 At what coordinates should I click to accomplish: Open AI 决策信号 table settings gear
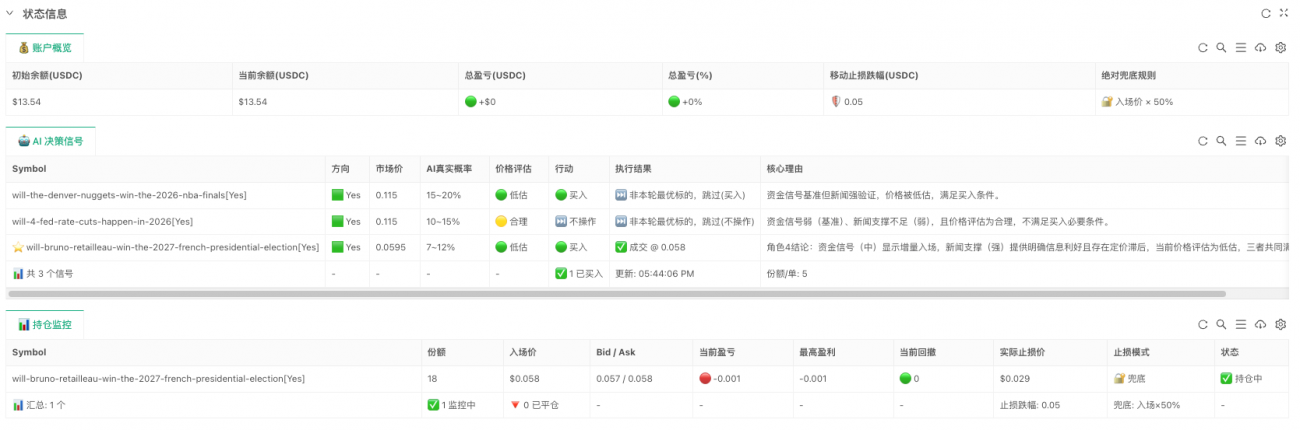click(1280, 141)
